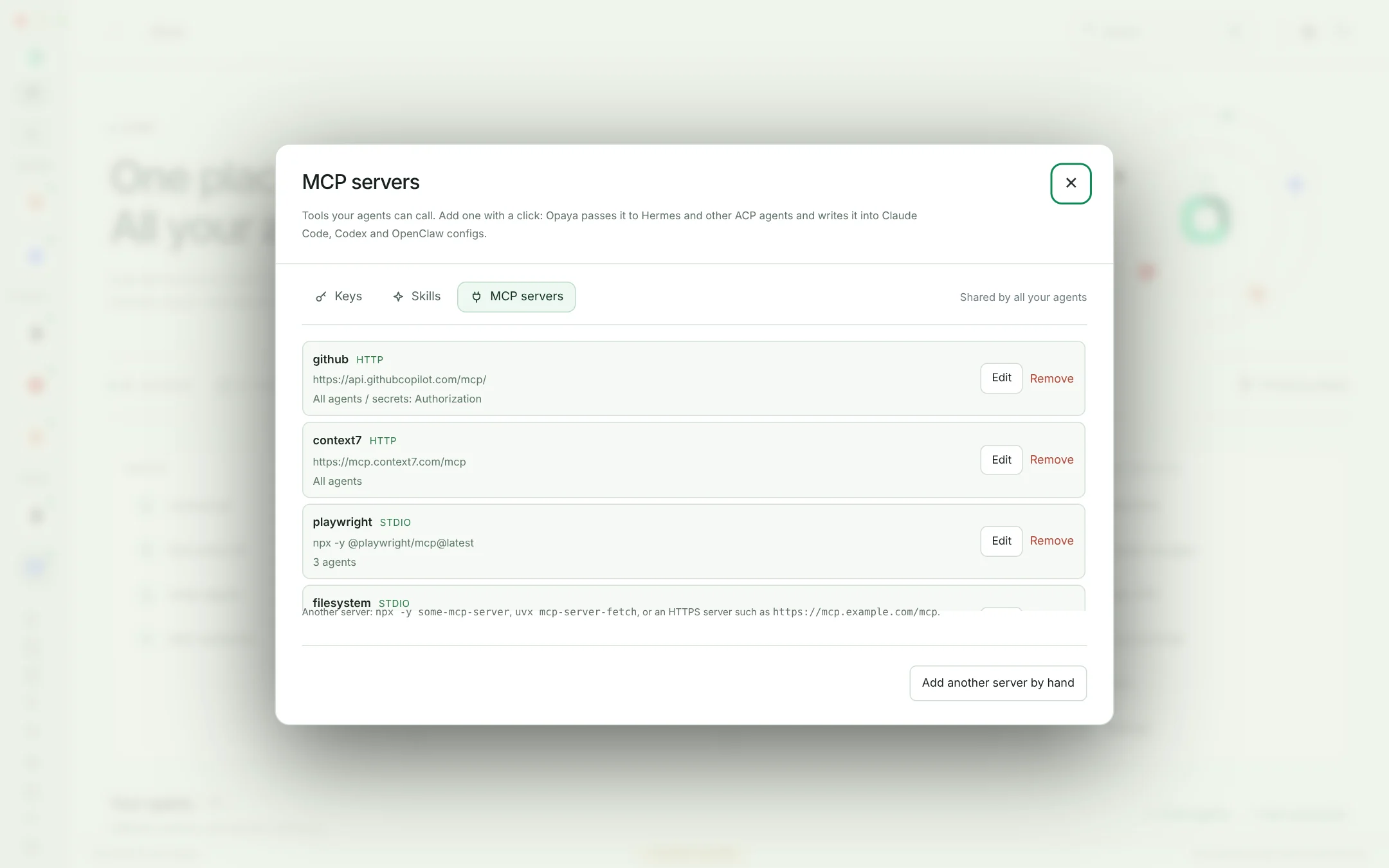Edit the playwright server
This screenshot has height=868, width=1389.
pos(1001,541)
